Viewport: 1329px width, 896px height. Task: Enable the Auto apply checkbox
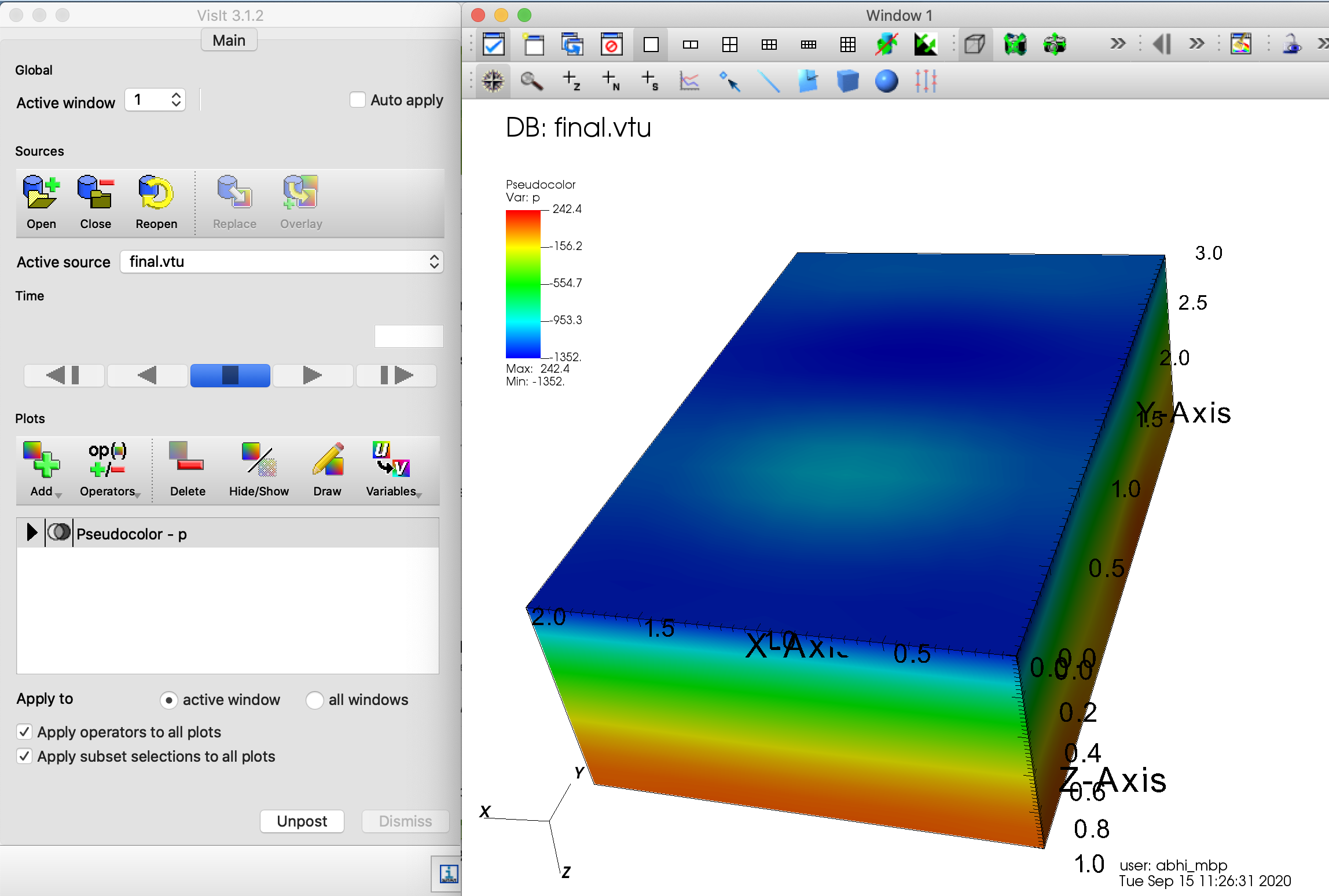click(358, 100)
